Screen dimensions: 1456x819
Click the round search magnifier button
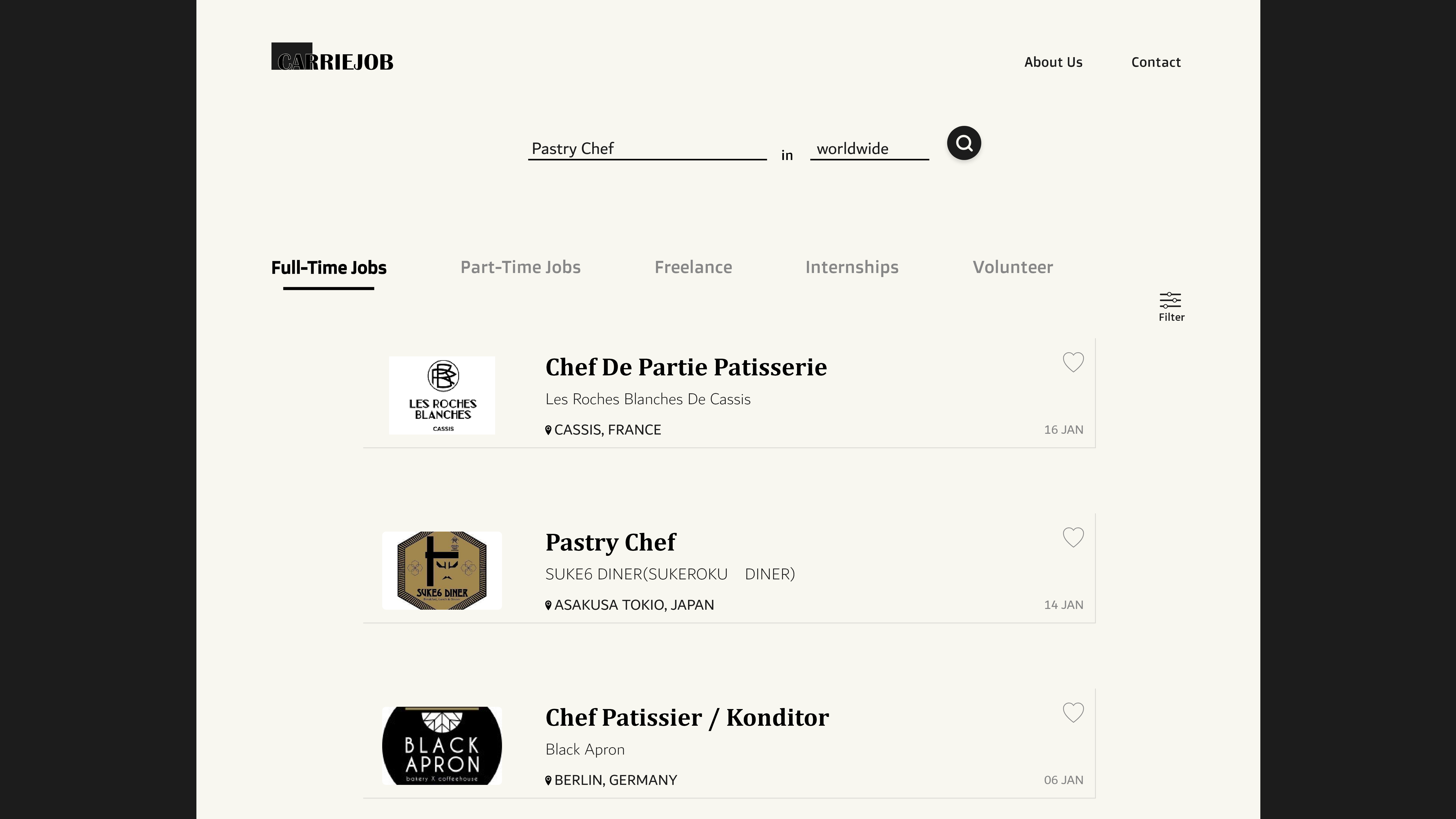click(x=964, y=143)
